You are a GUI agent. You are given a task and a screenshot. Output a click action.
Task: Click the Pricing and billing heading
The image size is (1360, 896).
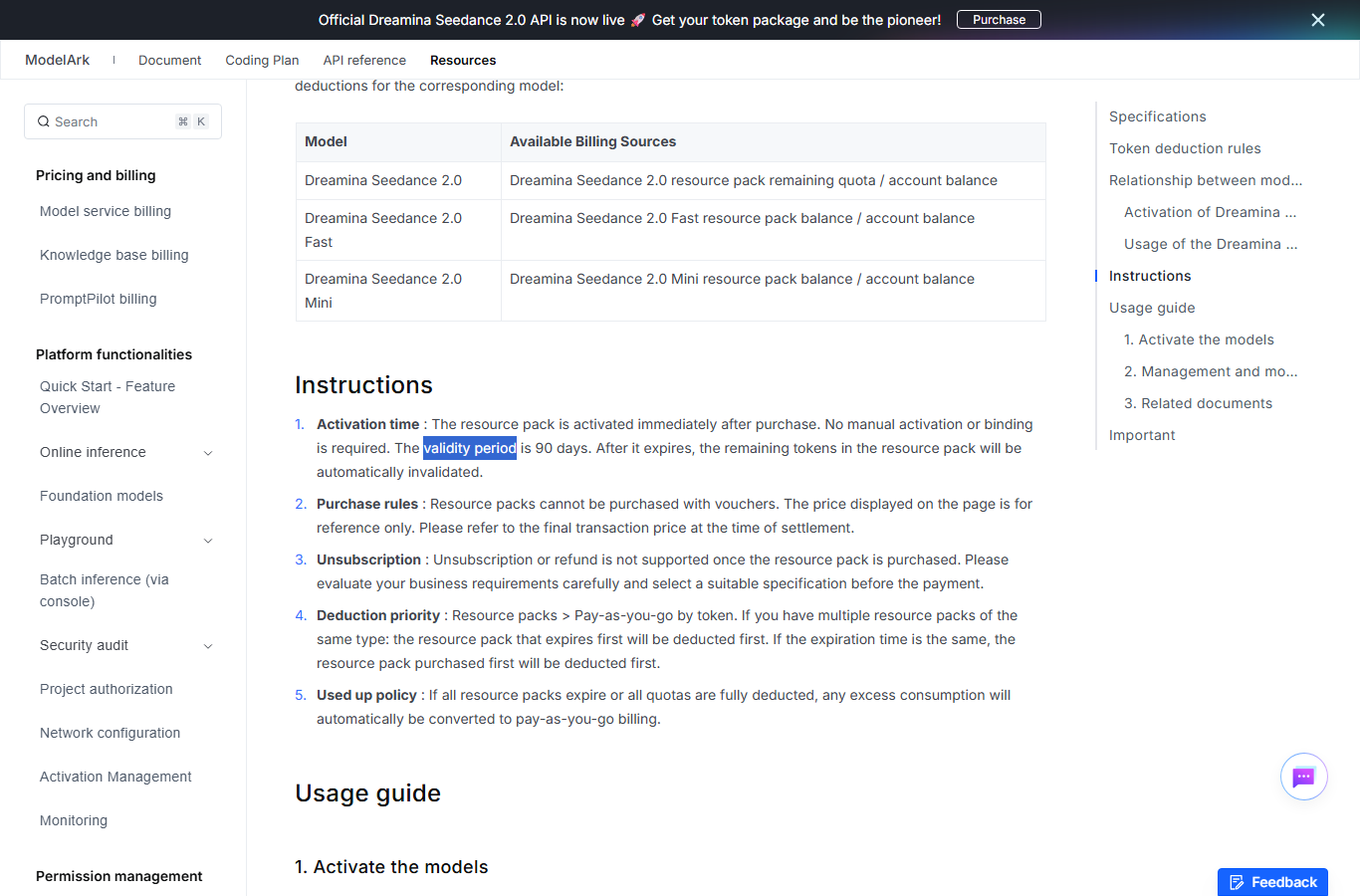click(x=96, y=175)
